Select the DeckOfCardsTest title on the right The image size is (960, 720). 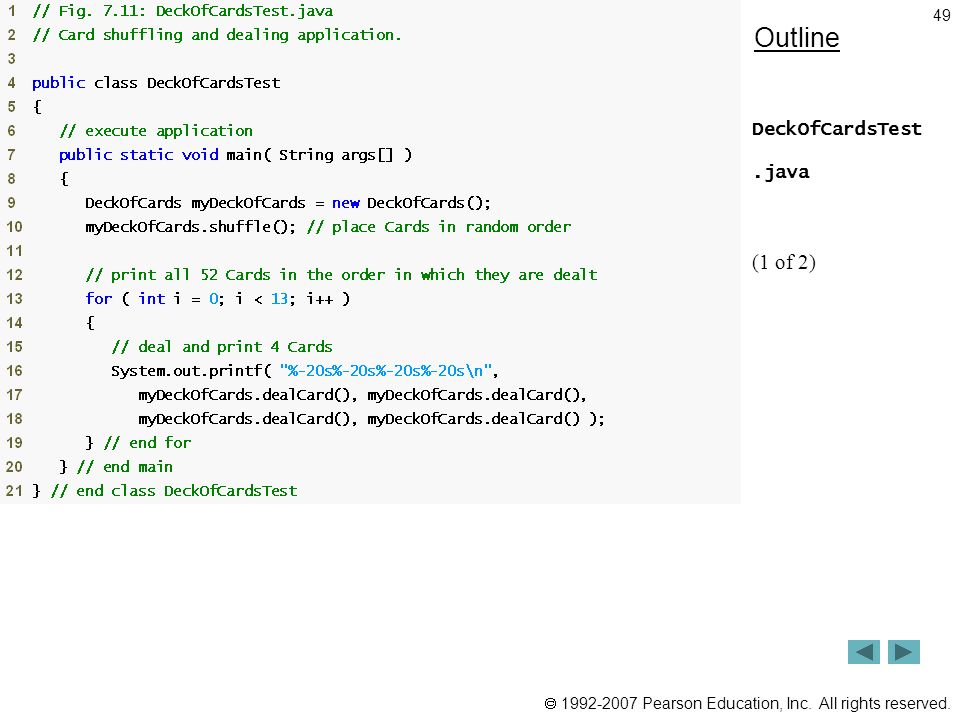click(836, 129)
